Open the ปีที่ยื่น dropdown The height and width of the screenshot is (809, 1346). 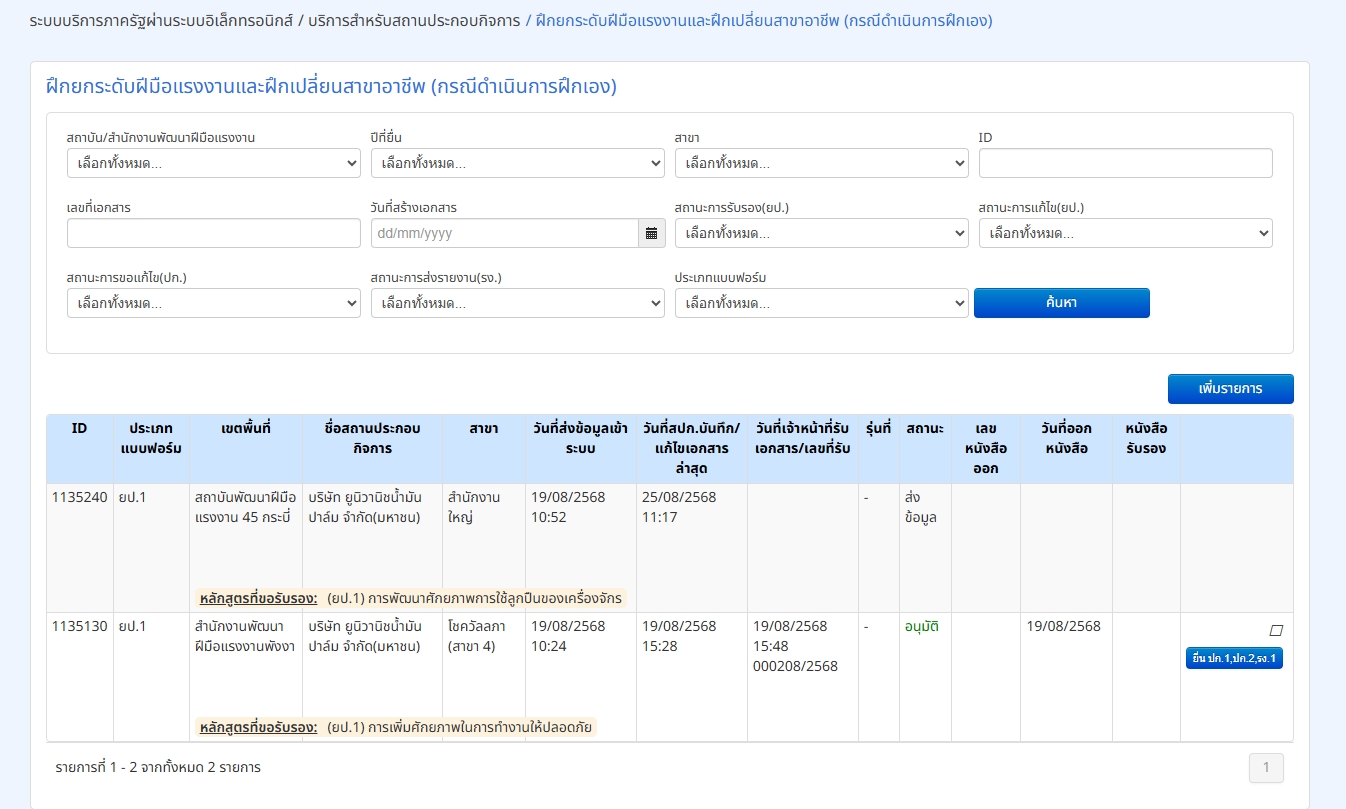click(518, 163)
